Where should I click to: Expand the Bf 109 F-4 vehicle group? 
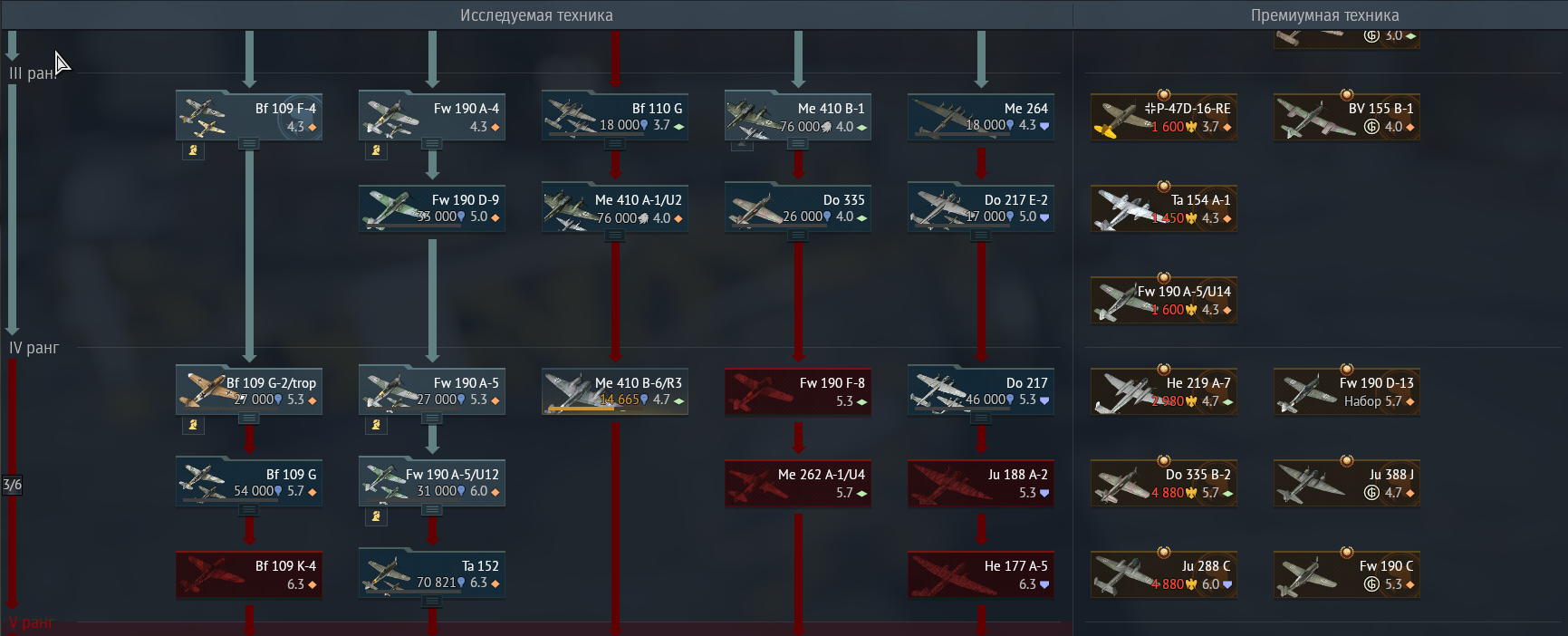coord(249,144)
